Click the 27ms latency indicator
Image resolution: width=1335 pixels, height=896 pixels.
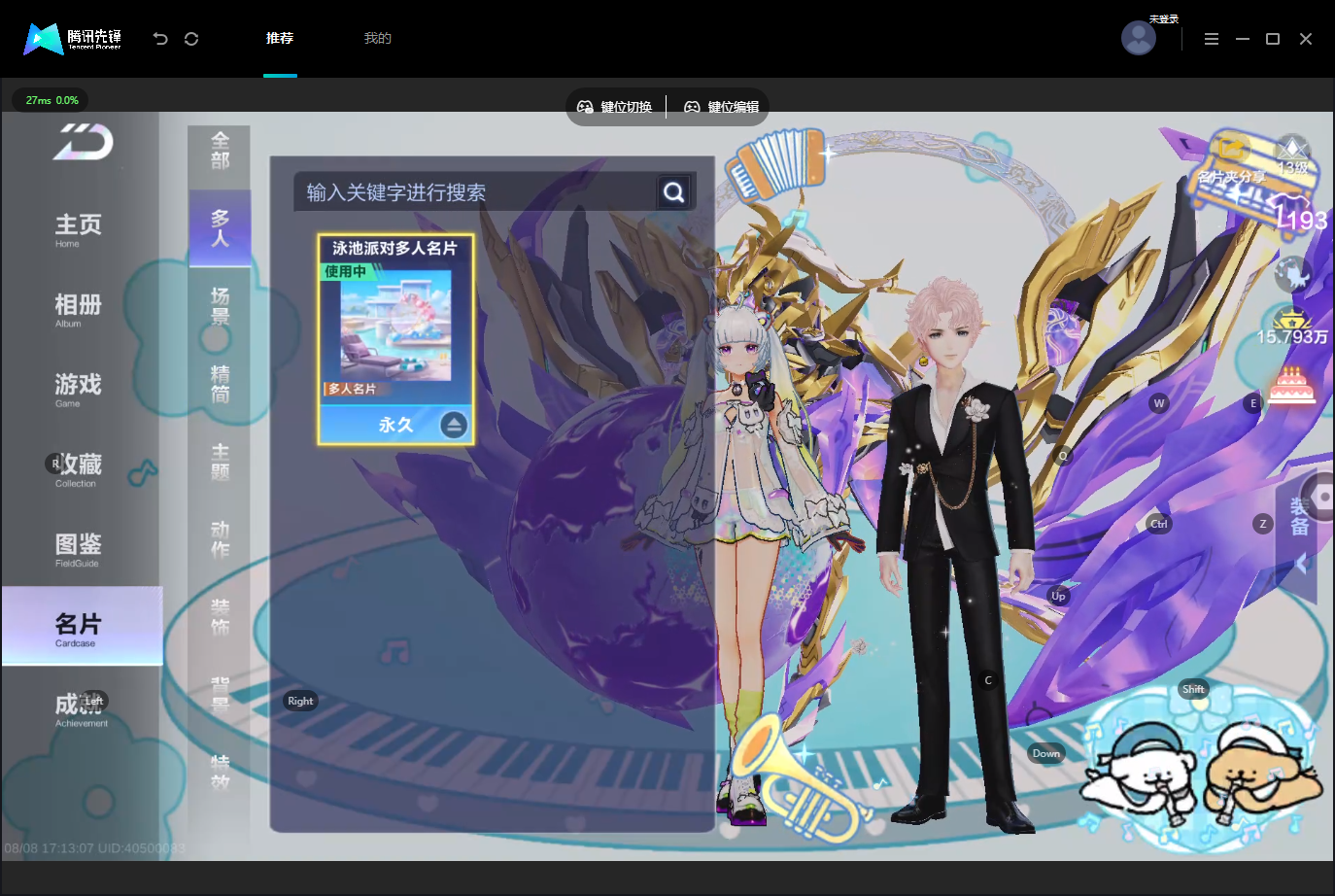click(x=51, y=100)
